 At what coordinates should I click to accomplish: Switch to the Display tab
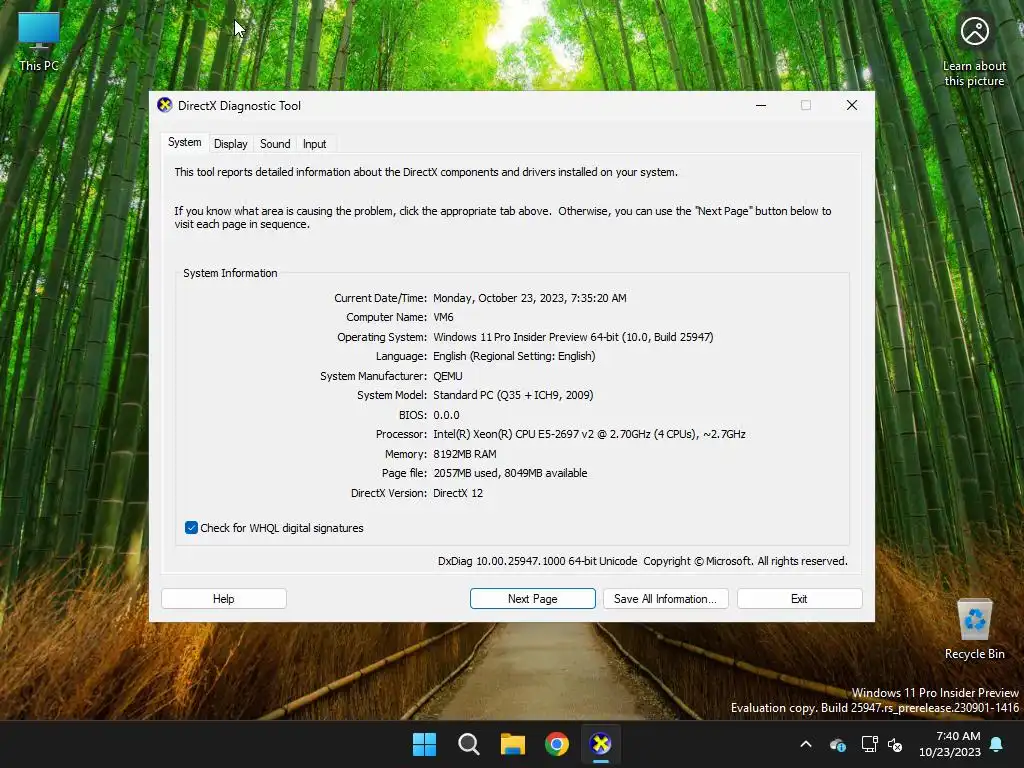pos(231,144)
